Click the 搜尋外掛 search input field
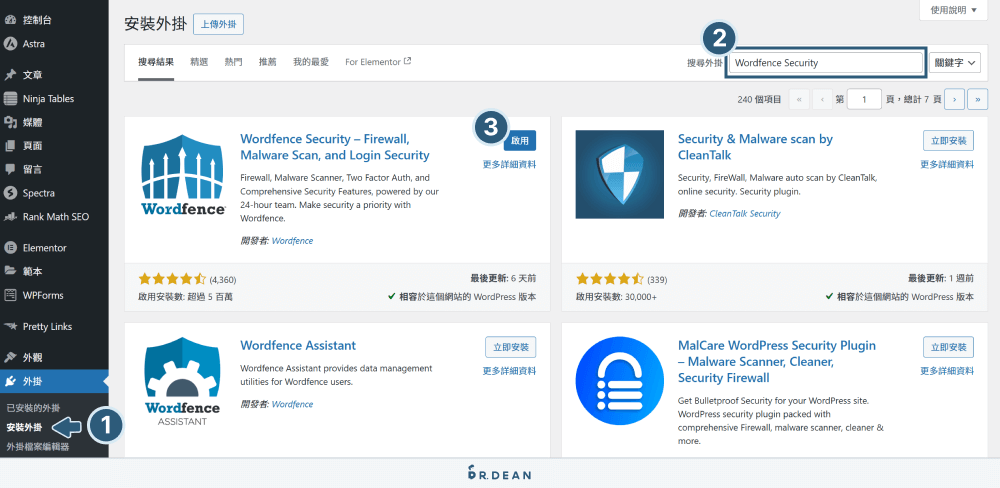The height and width of the screenshot is (488, 1000). [x=826, y=63]
